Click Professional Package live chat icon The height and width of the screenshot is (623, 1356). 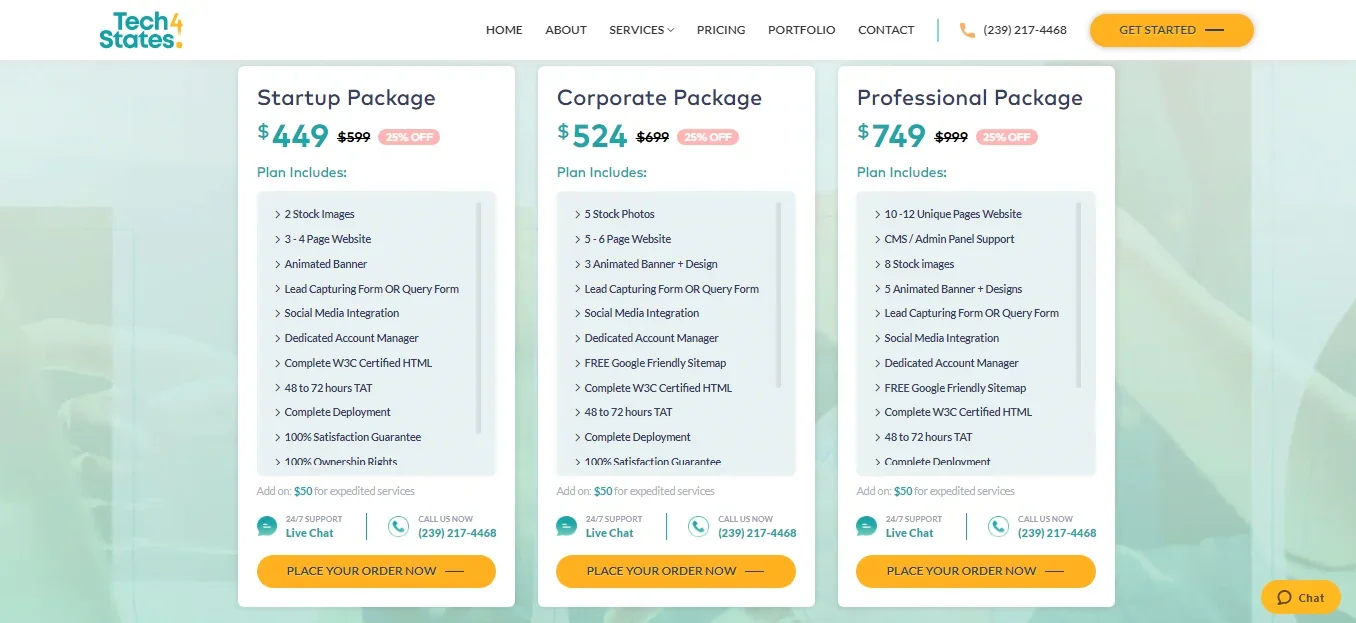click(x=867, y=526)
